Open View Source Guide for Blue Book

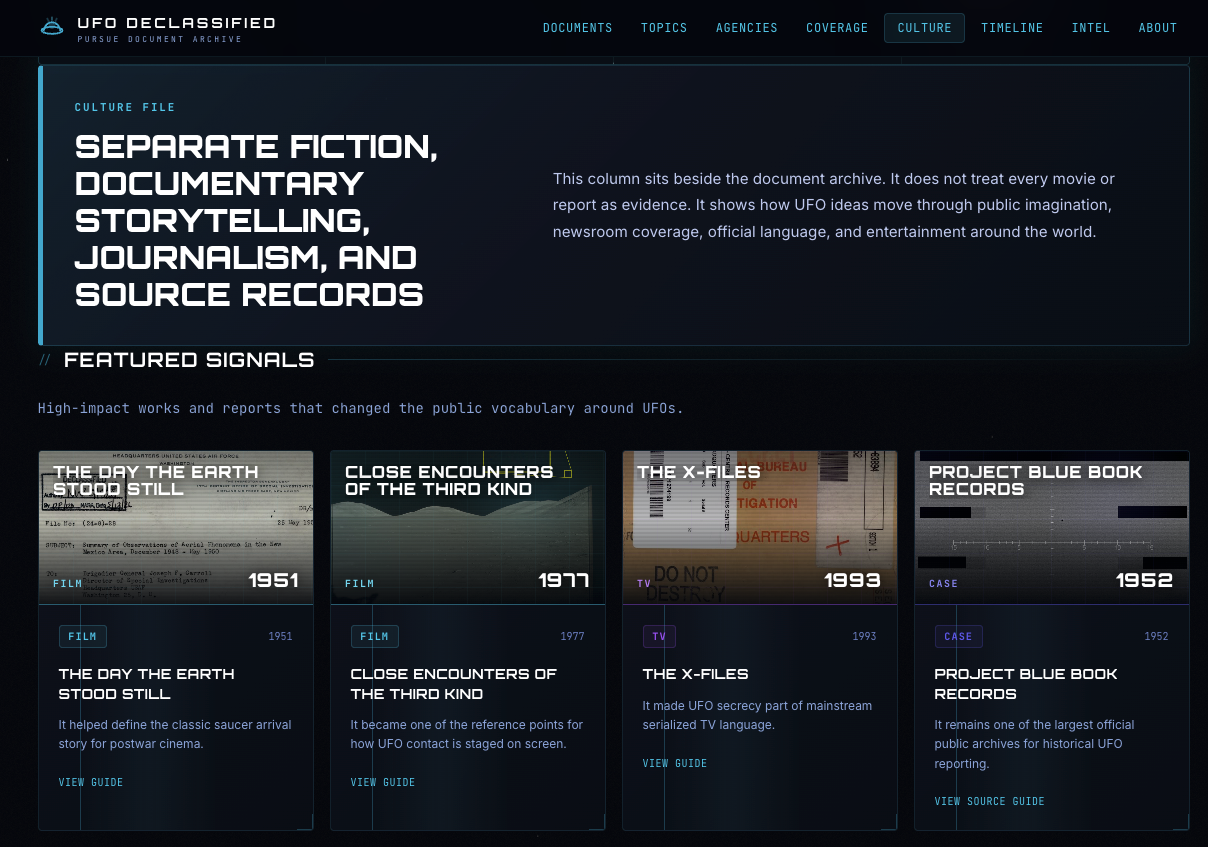tap(990, 801)
